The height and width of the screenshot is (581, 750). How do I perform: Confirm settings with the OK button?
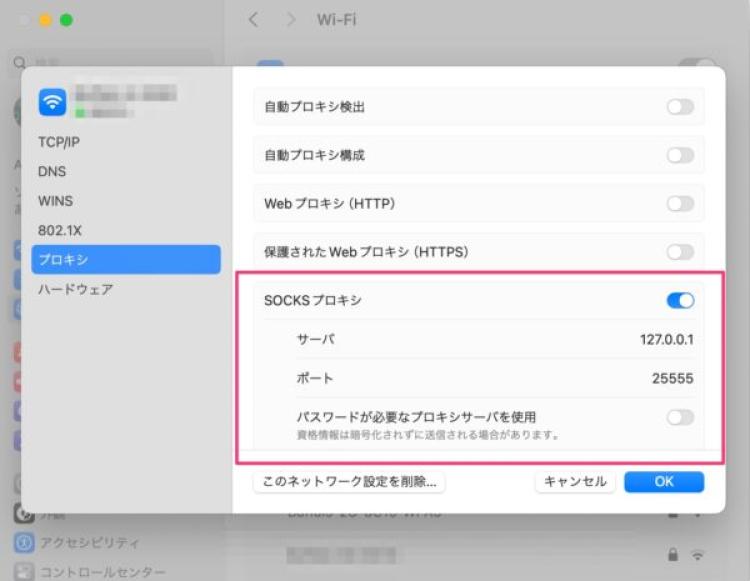pyautogui.click(x=664, y=482)
